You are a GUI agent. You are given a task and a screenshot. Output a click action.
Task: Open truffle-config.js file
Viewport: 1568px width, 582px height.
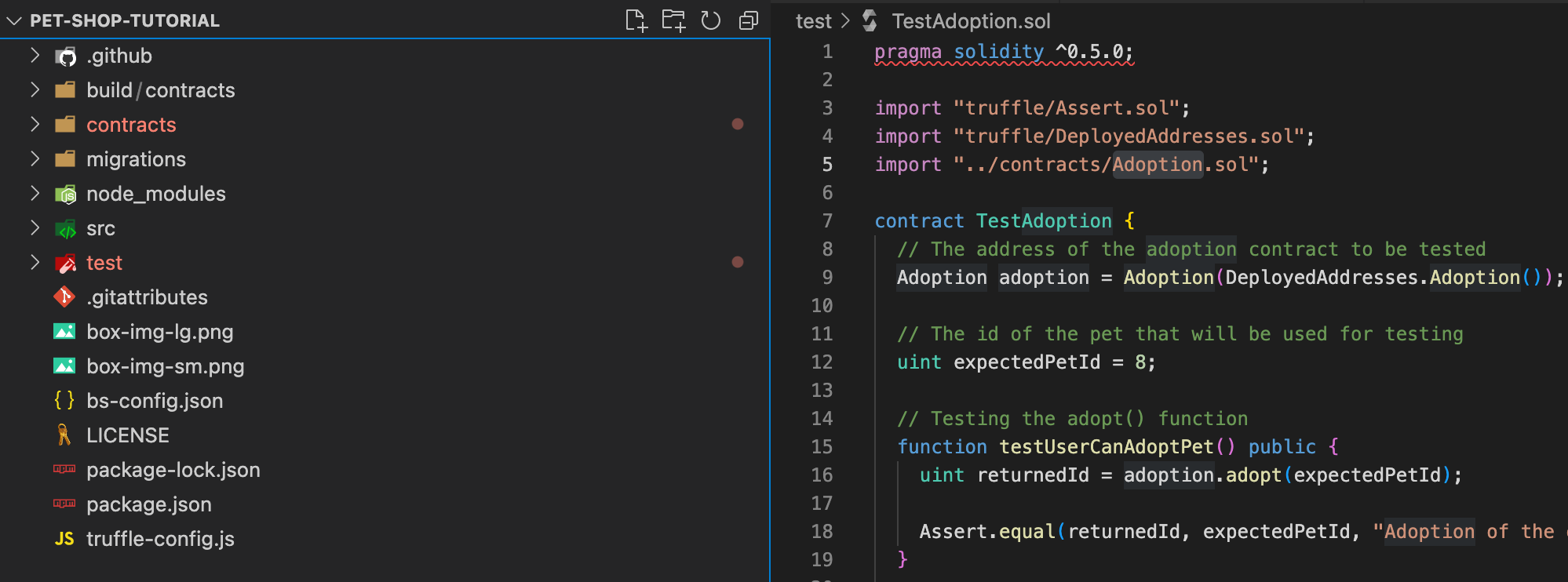[x=160, y=538]
